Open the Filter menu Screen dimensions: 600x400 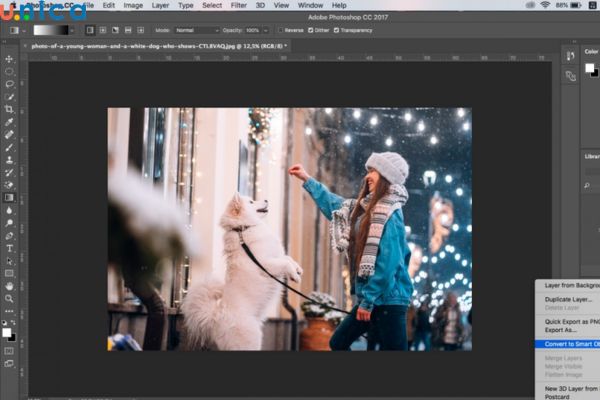pyautogui.click(x=239, y=5)
